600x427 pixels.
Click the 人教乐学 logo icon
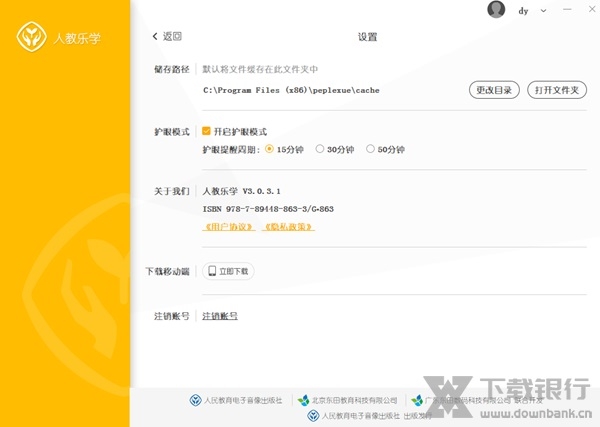click(x=31, y=37)
